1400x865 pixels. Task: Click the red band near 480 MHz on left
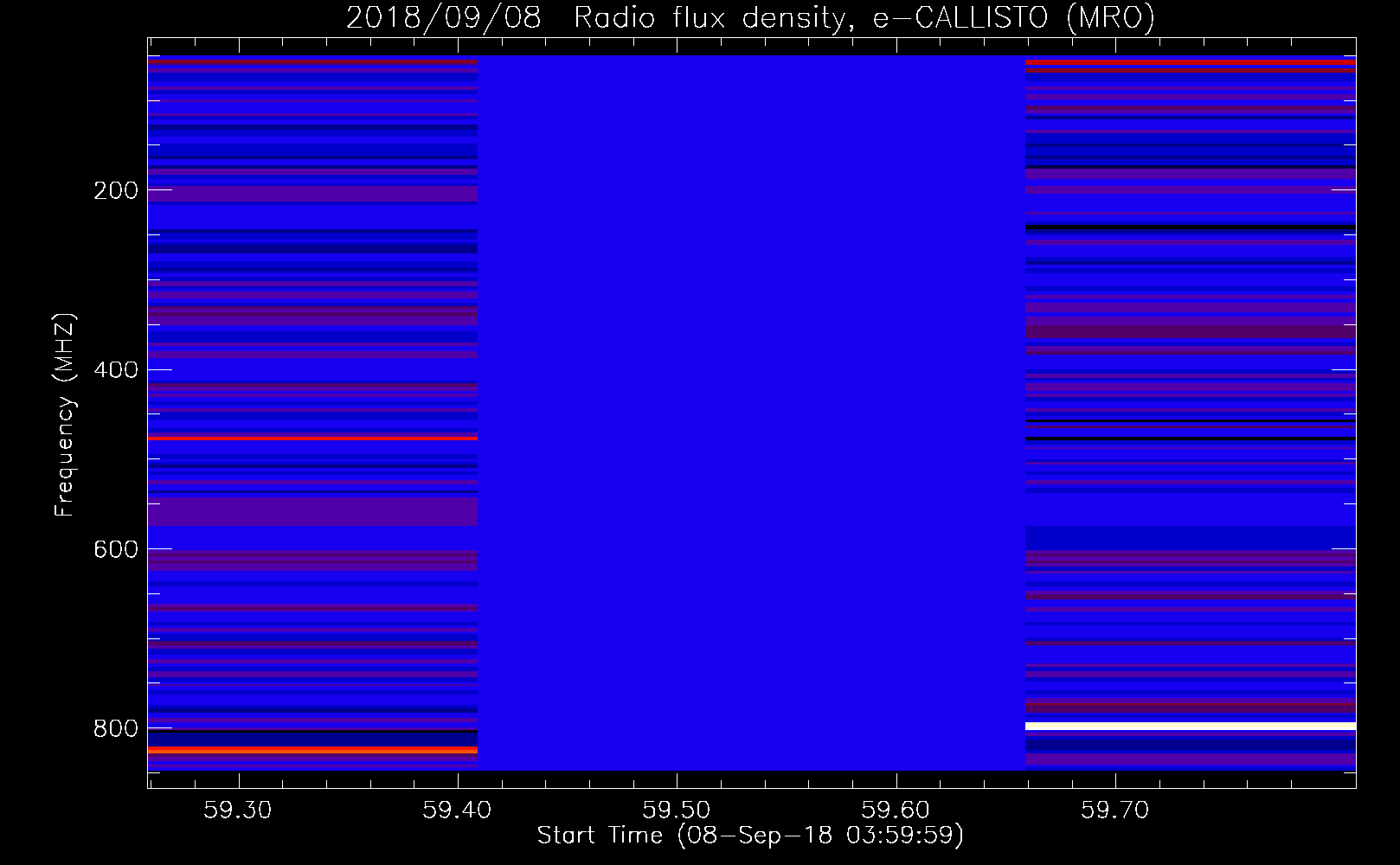(312, 439)
